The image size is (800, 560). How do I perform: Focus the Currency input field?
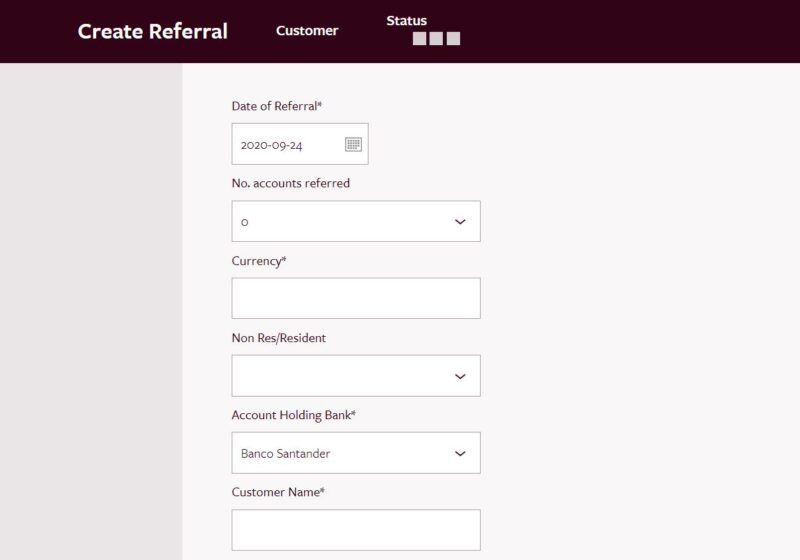coord(356,298)
